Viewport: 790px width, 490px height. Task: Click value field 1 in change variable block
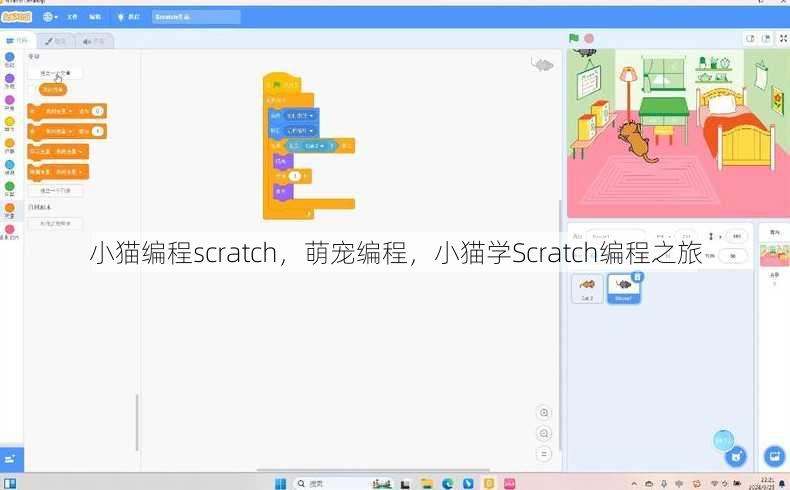(x=98, y=131)
